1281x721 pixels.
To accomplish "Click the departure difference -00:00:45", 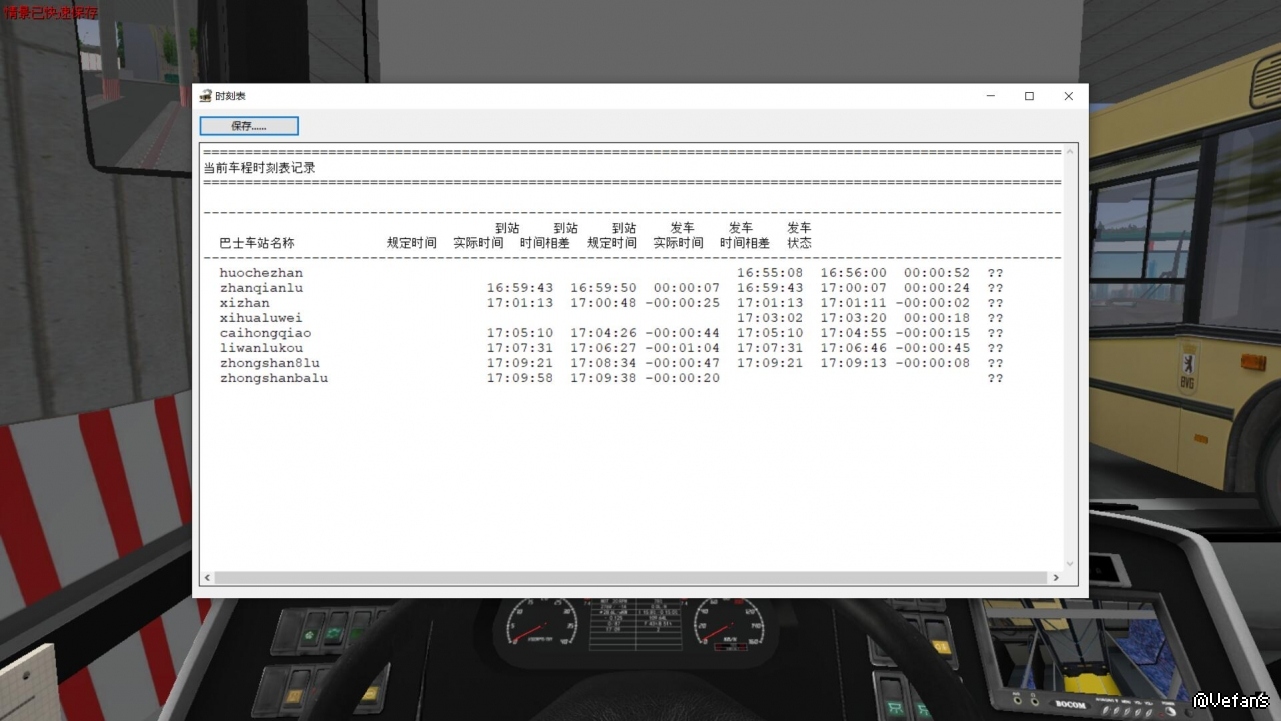I will tap(933, 348).
